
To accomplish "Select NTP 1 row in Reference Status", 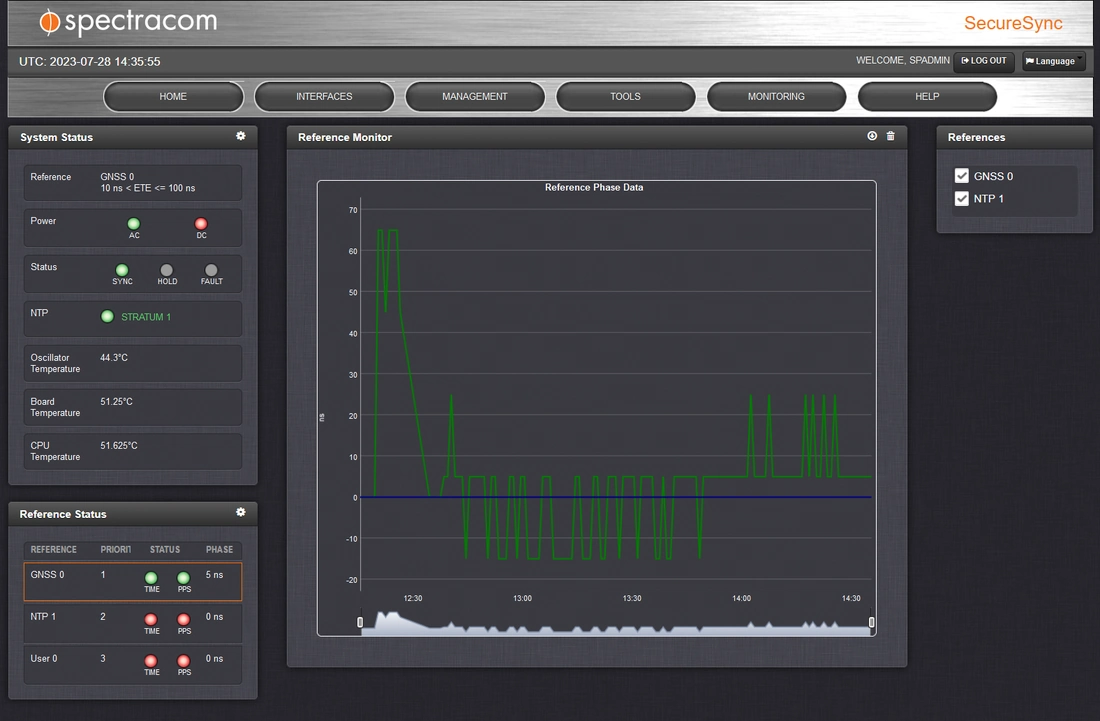I will click(133, 623).
